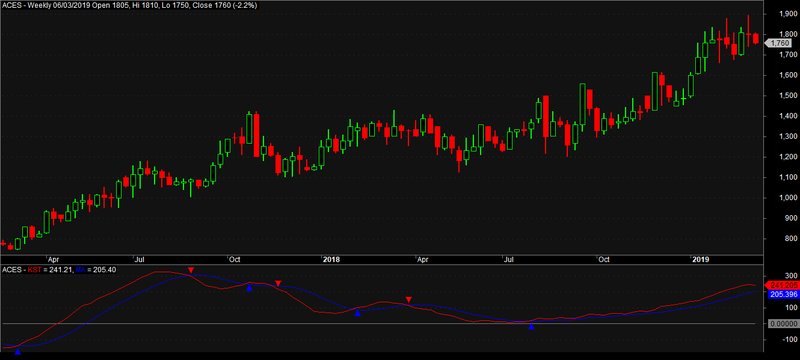The image size is (800, 360).
Task: Click the blue up arrow below Oct 2017 KST crossover
Action: click(x=249, y=288)
